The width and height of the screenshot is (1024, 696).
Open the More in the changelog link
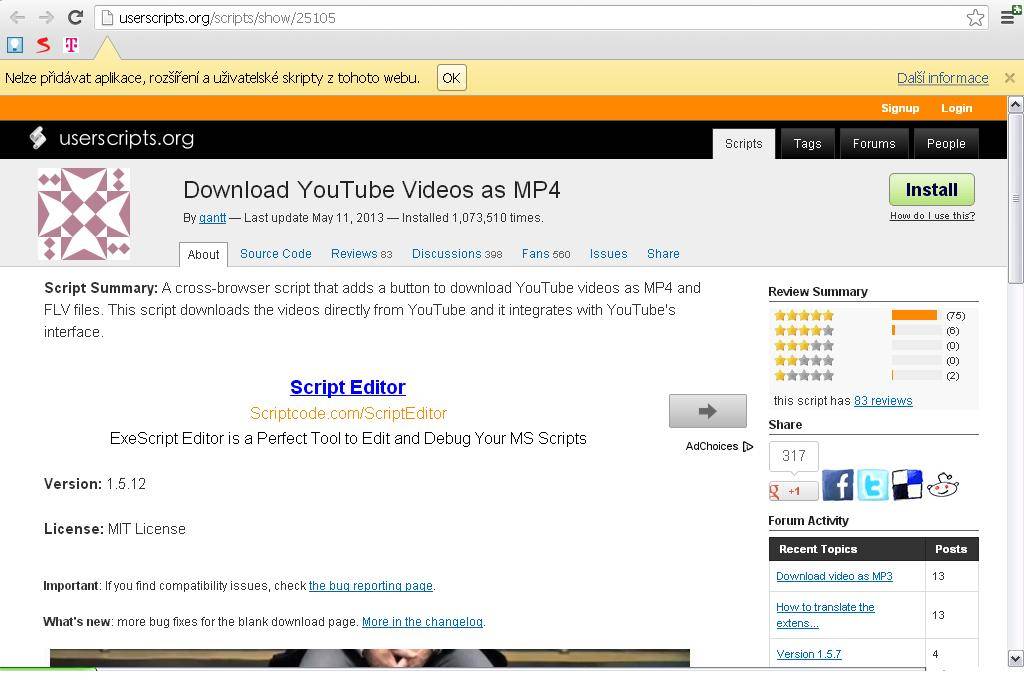[x=423, y=622]
